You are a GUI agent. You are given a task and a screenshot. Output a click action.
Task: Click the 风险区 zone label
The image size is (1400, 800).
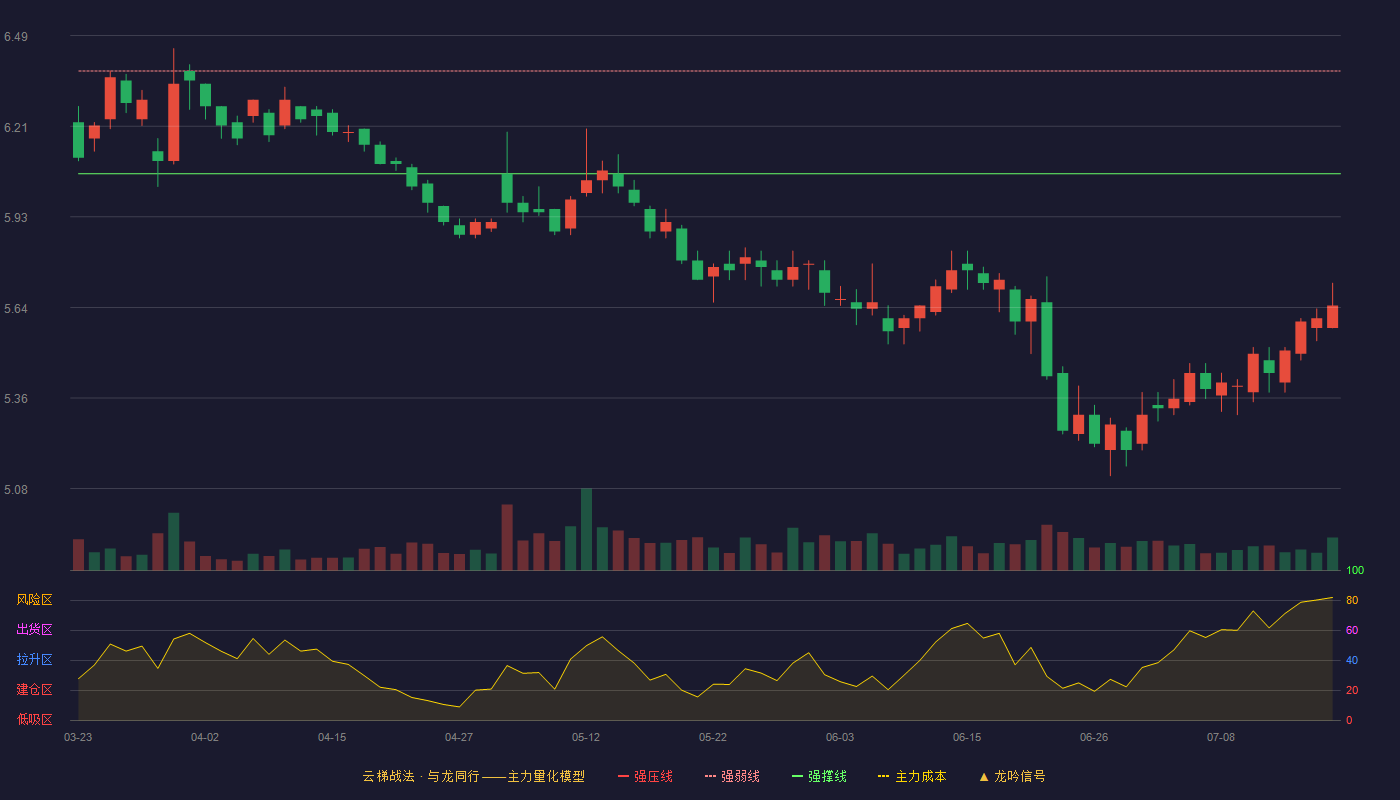click(x=34, y=600)
